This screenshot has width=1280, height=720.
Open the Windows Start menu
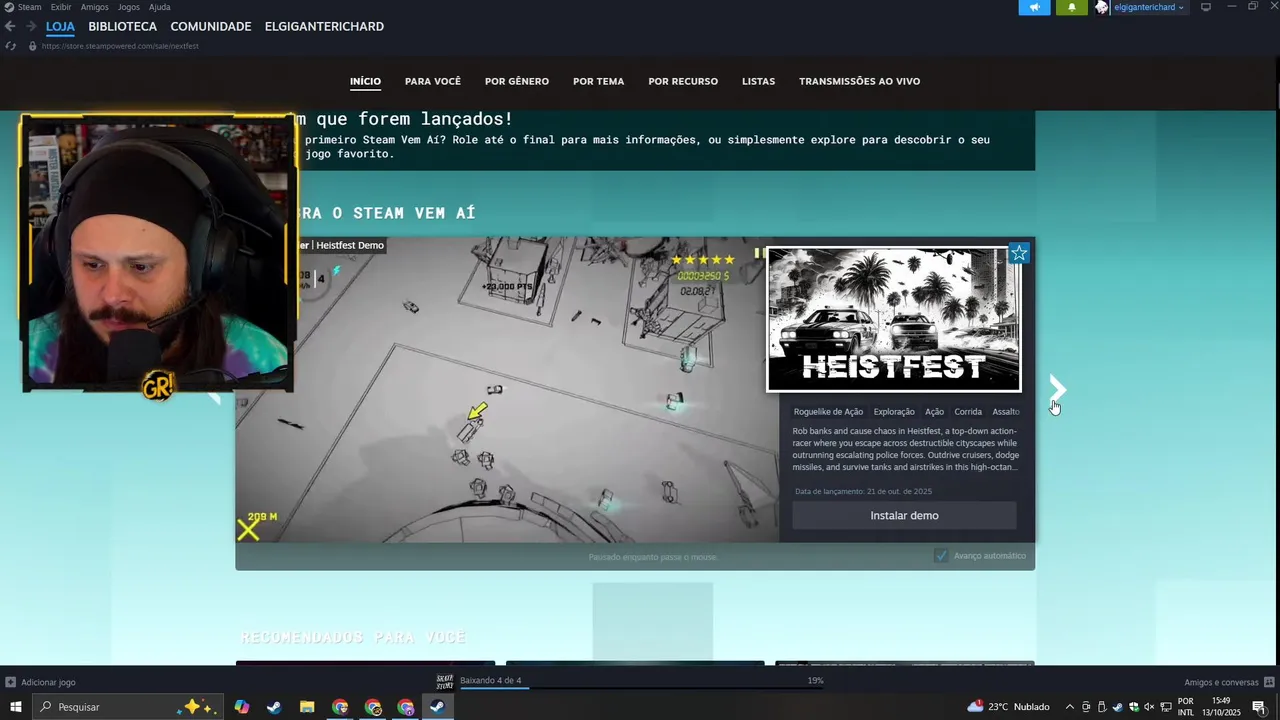(15, 707)
